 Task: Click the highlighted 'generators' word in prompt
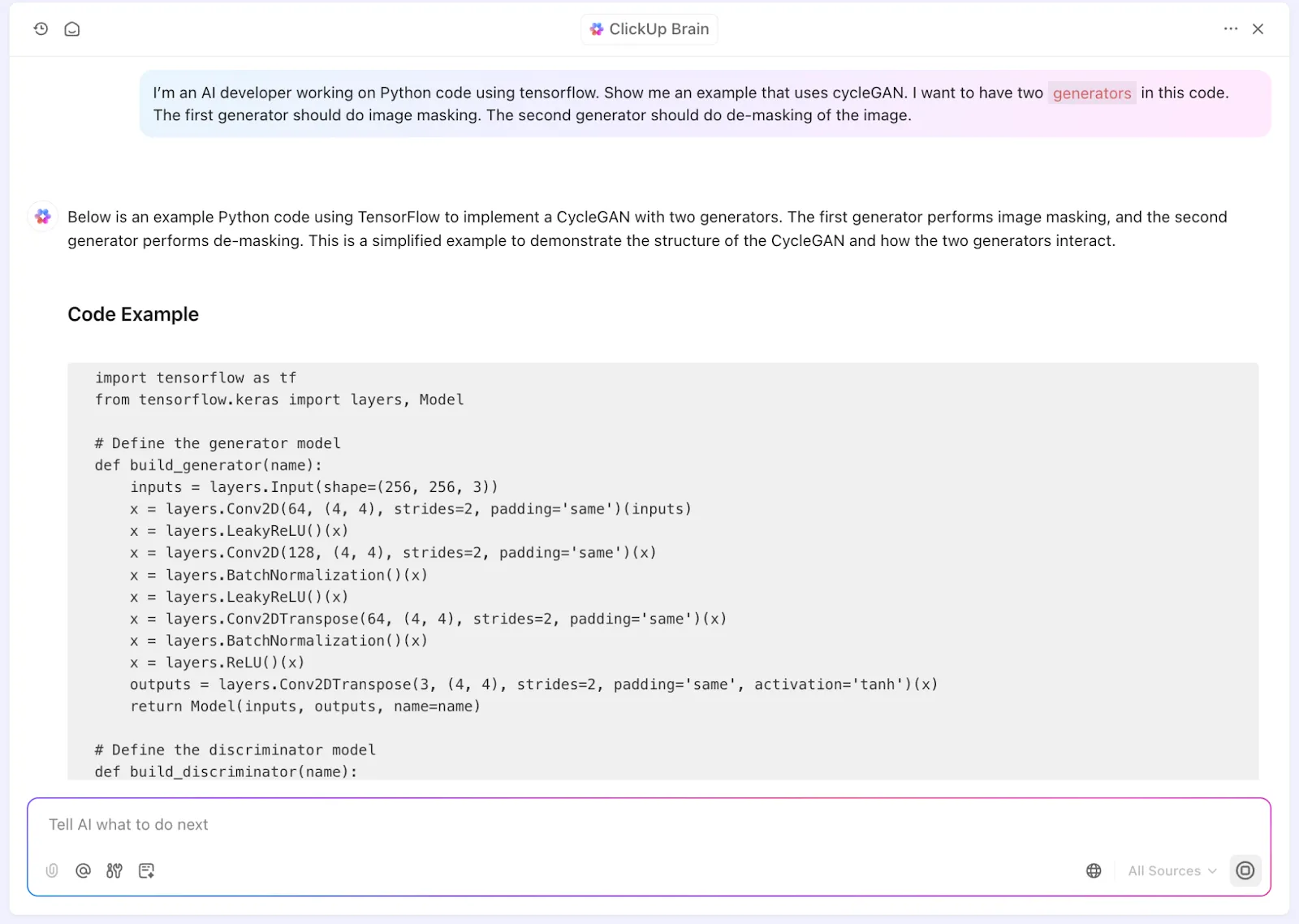click(1092, 93)
